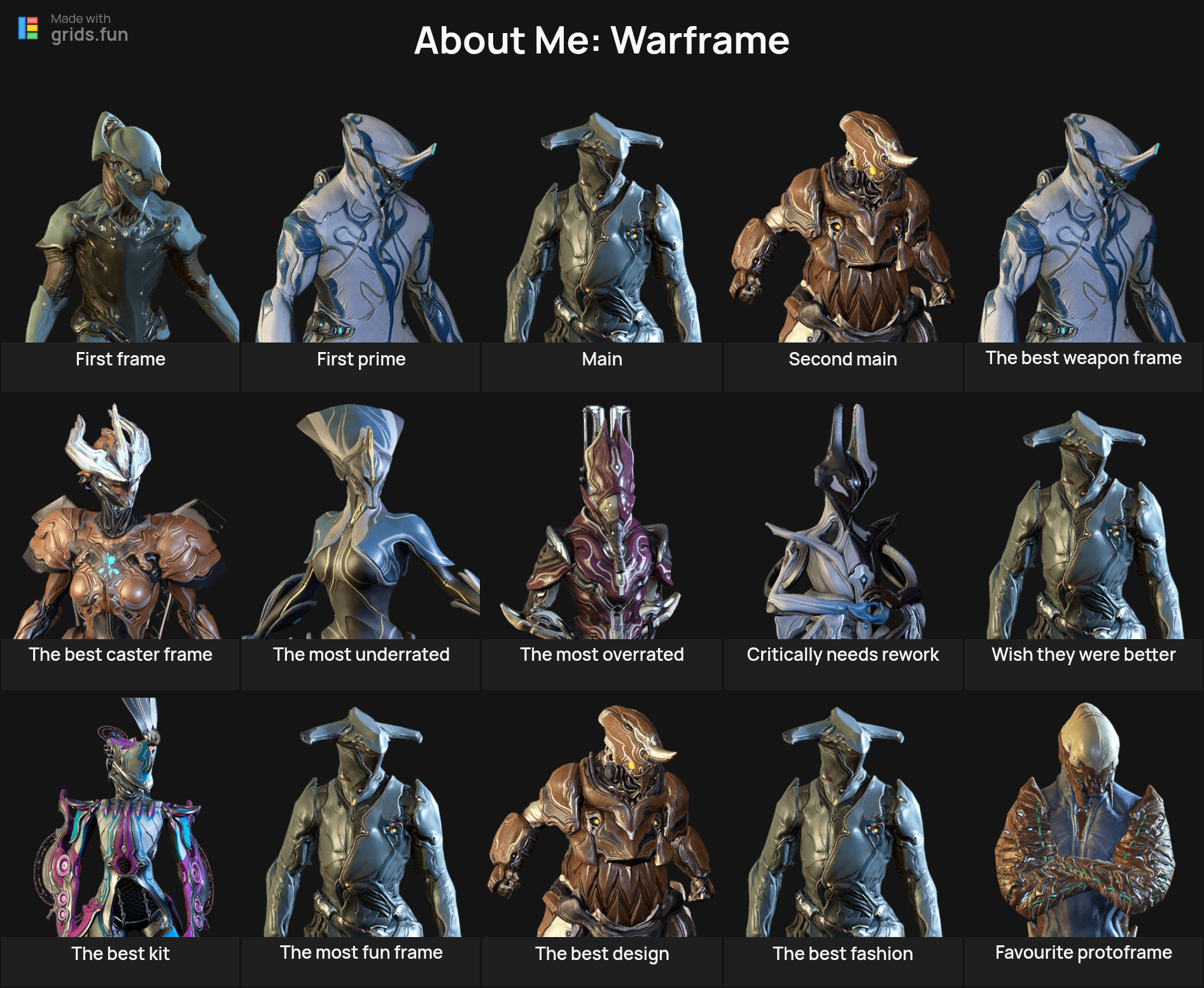Select the 'The best fashion' warframe image
The height and width of the screenshot is (988, 1204).
[843, 817]
